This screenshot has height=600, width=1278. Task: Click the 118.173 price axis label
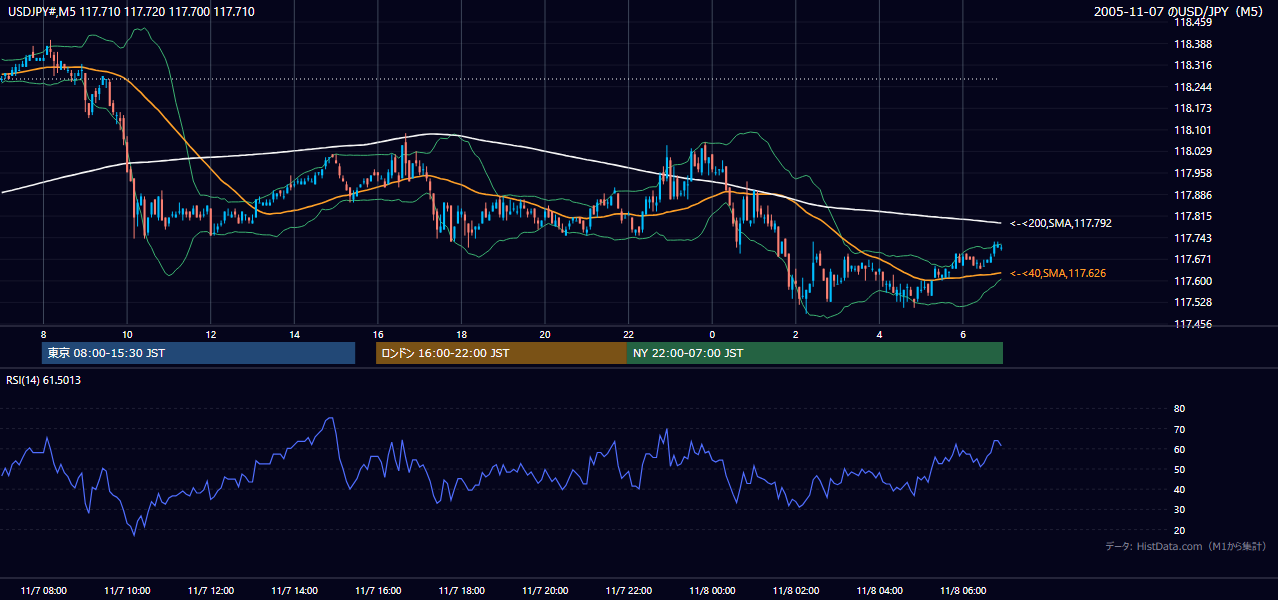coord(1192,108)
